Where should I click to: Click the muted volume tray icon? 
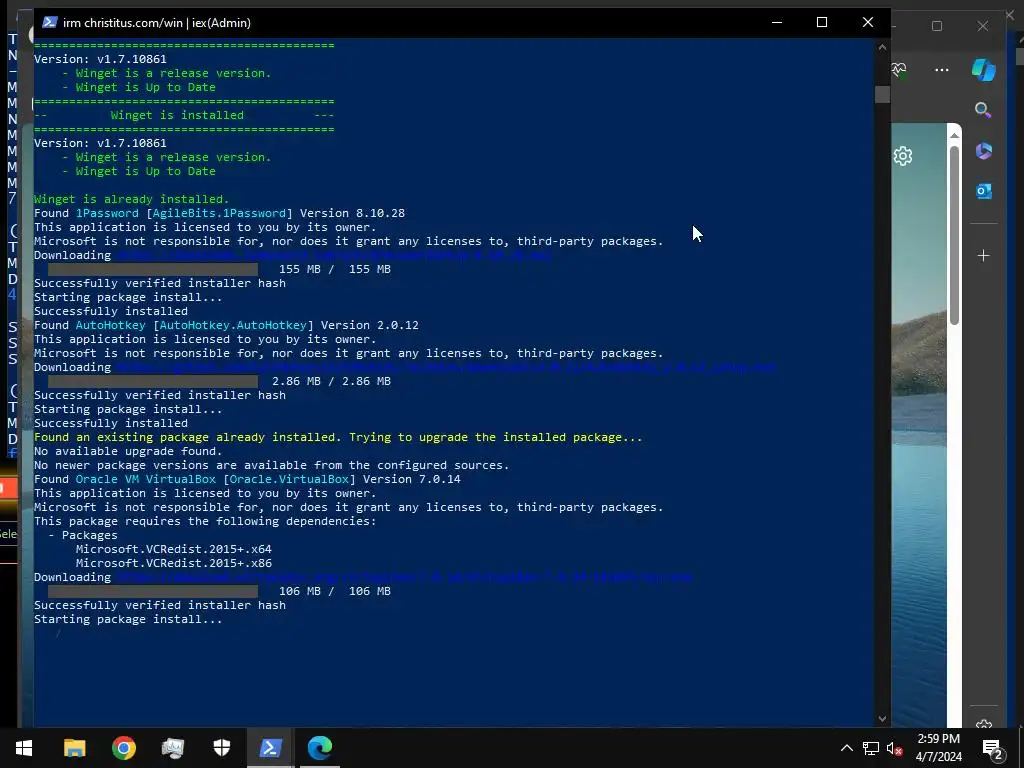click(895, 748)
